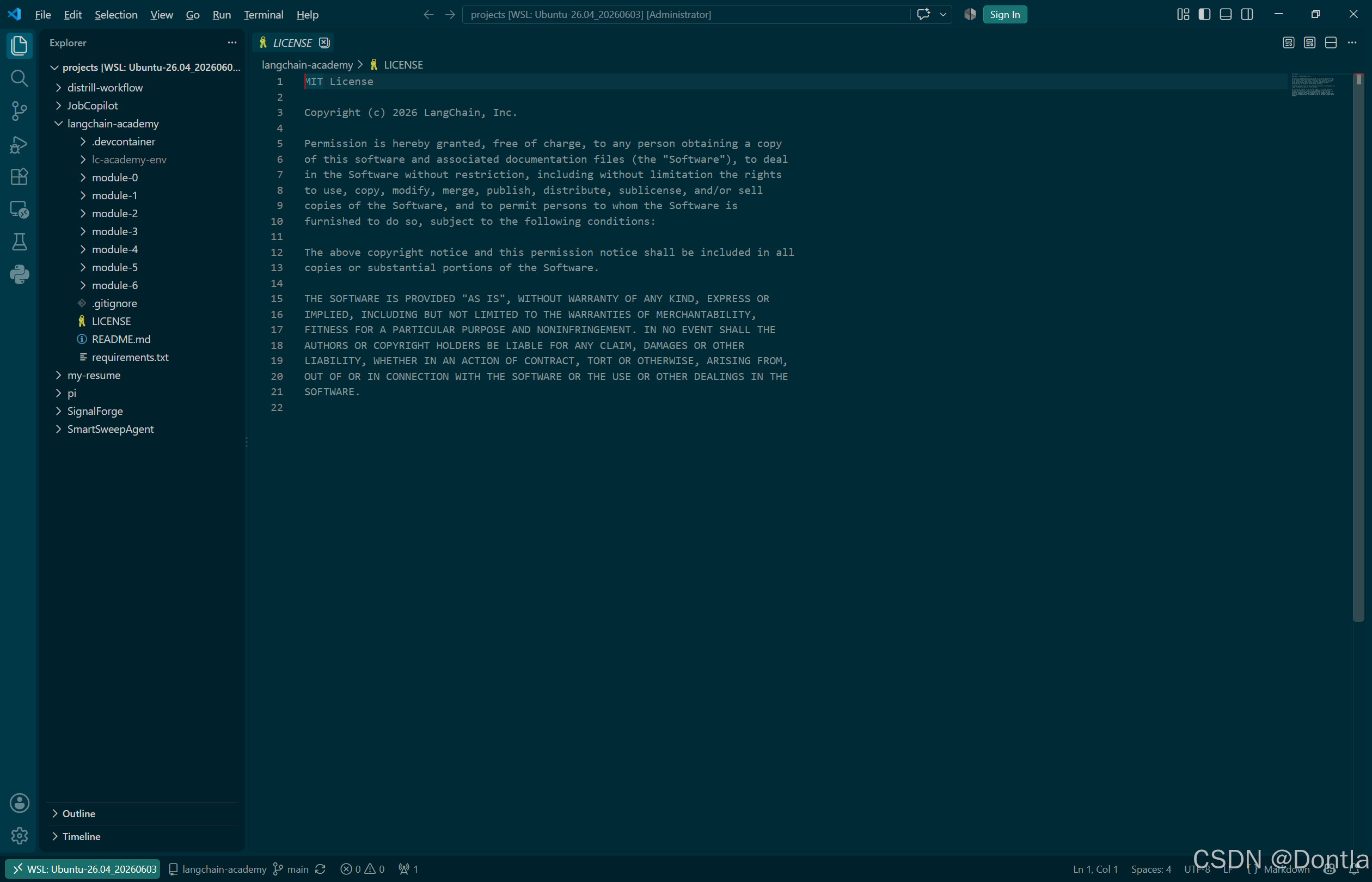Open the Edit menu
This screenshot has width=1372, height=882.
pos(73,14)
